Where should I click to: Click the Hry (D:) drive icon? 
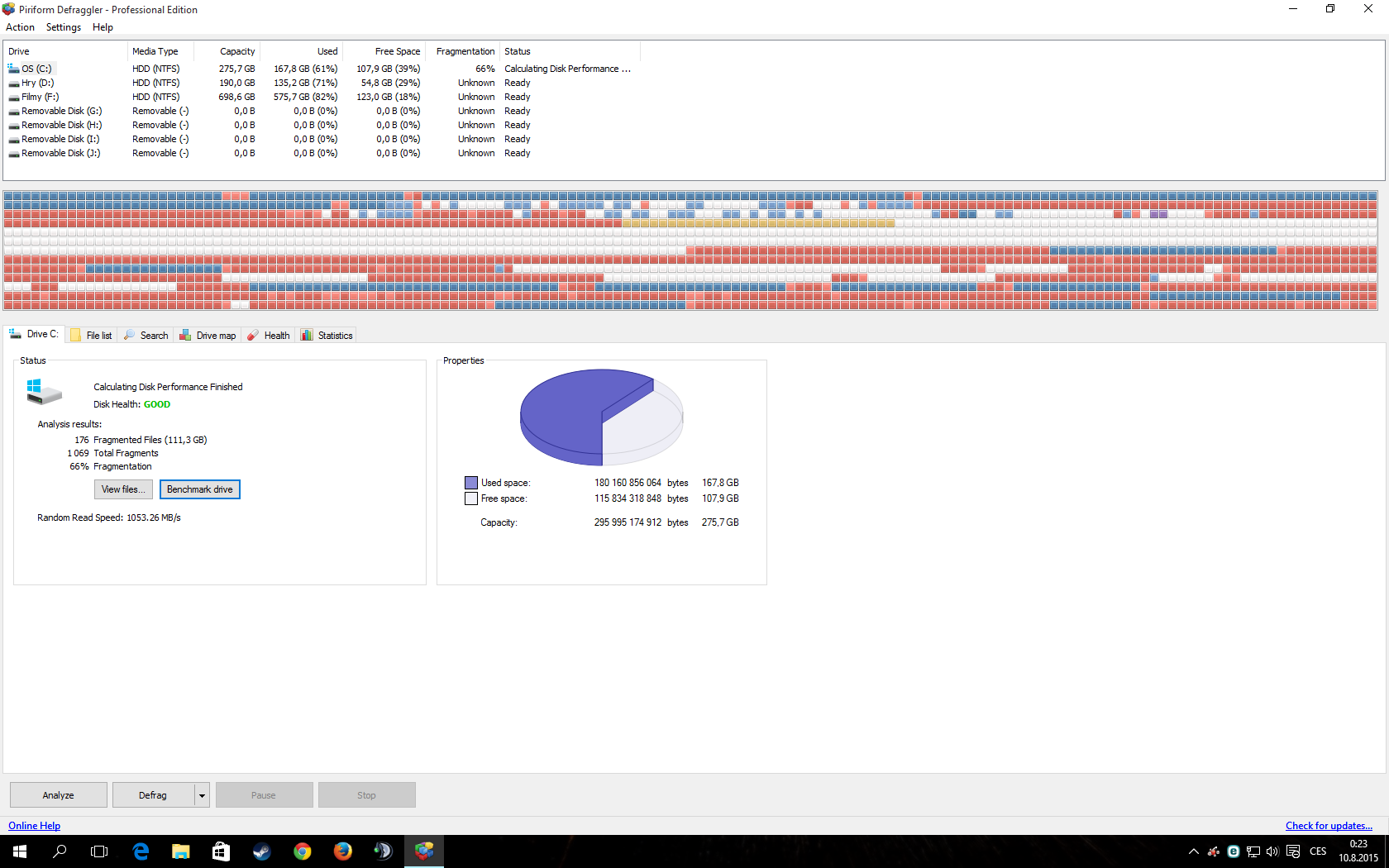(13, 83)
